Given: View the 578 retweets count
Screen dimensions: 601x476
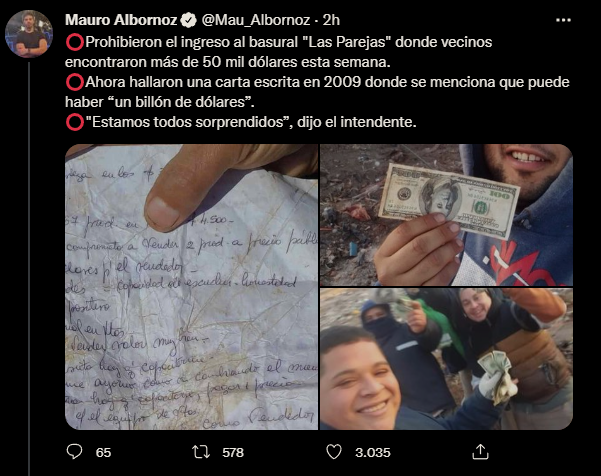Looking at the screenshot, I should [x=233, y=453].
